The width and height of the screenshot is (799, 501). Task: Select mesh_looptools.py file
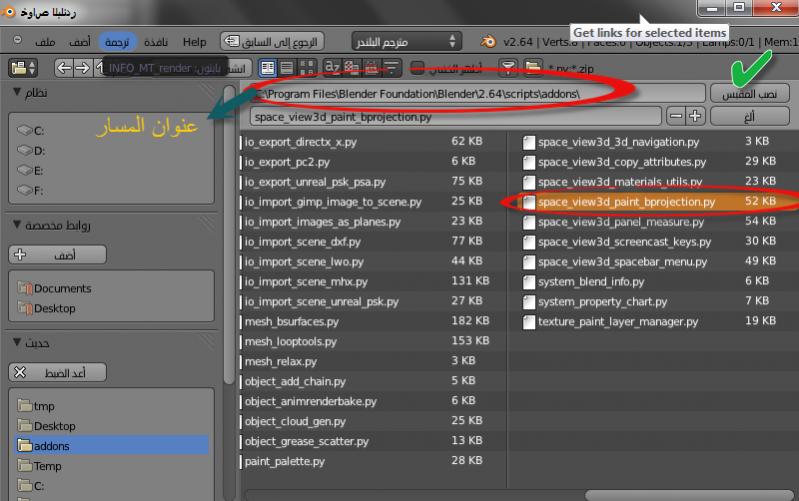click(x=290, y=341)
